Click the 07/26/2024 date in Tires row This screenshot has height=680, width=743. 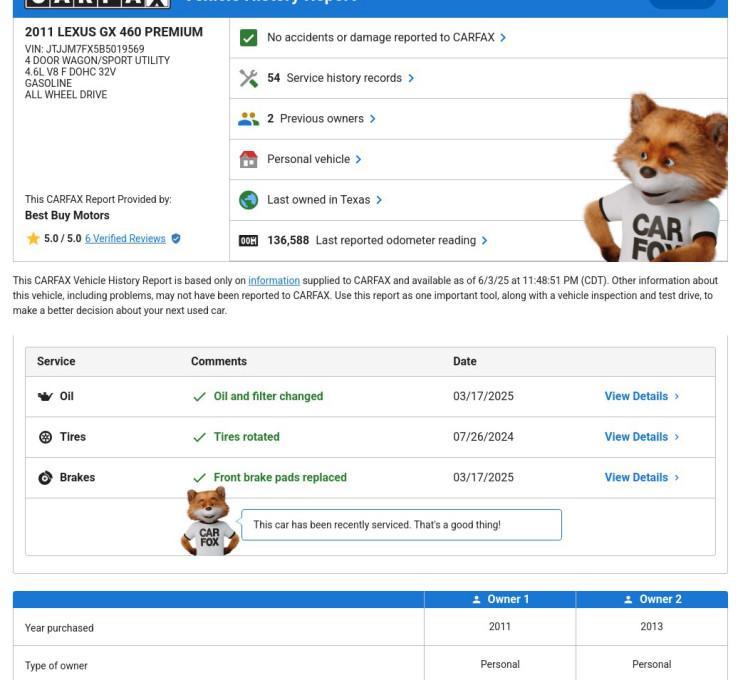[483, 437]
